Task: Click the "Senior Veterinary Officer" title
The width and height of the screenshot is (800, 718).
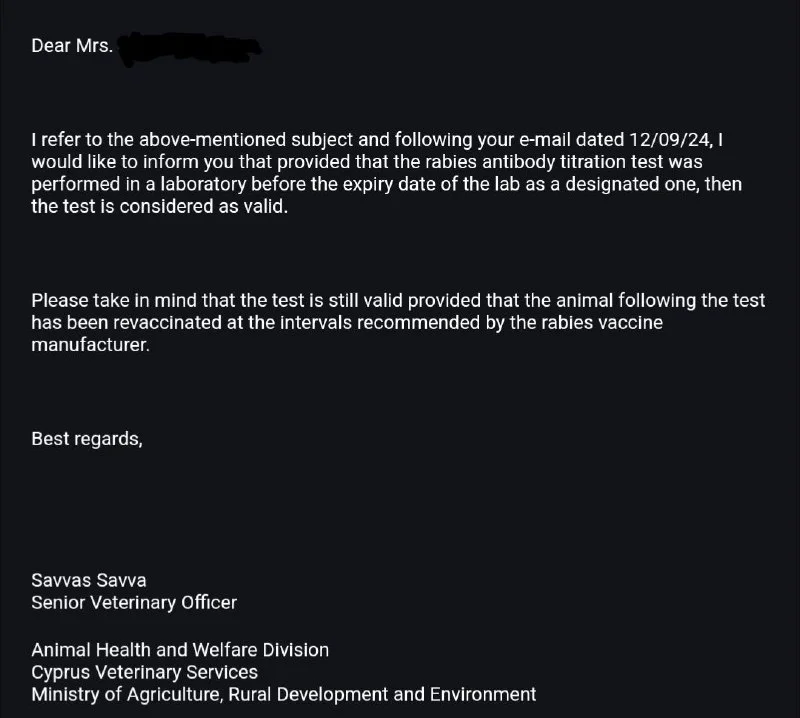Action: point(134,602)
